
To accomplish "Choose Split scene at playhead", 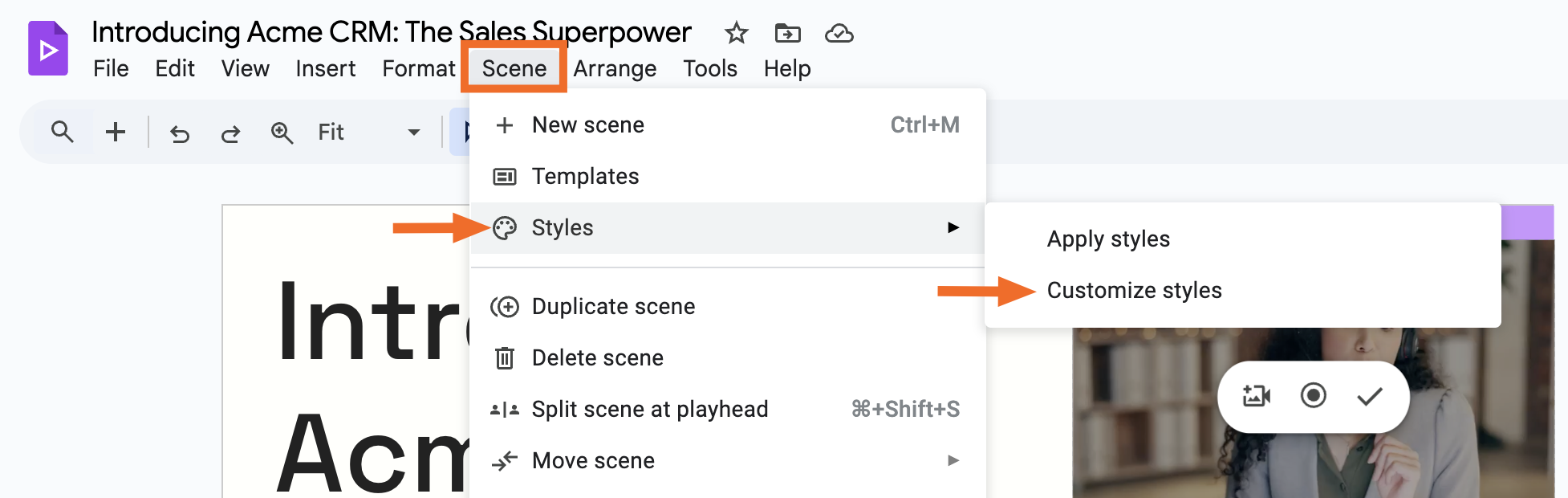I will click(727, 410).
